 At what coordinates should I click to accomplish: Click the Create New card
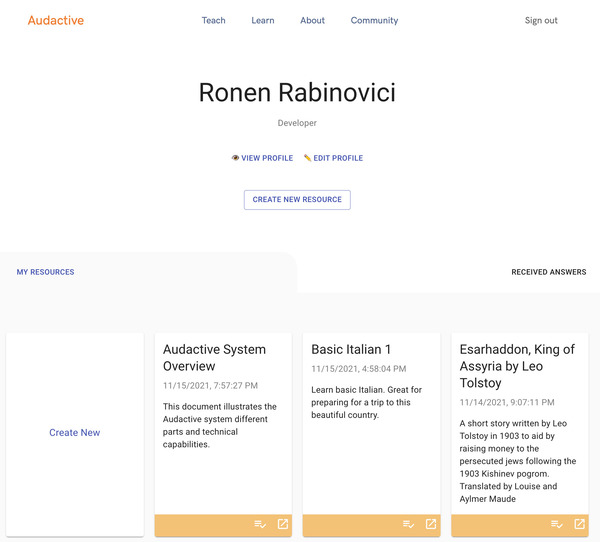coord(75,433)
